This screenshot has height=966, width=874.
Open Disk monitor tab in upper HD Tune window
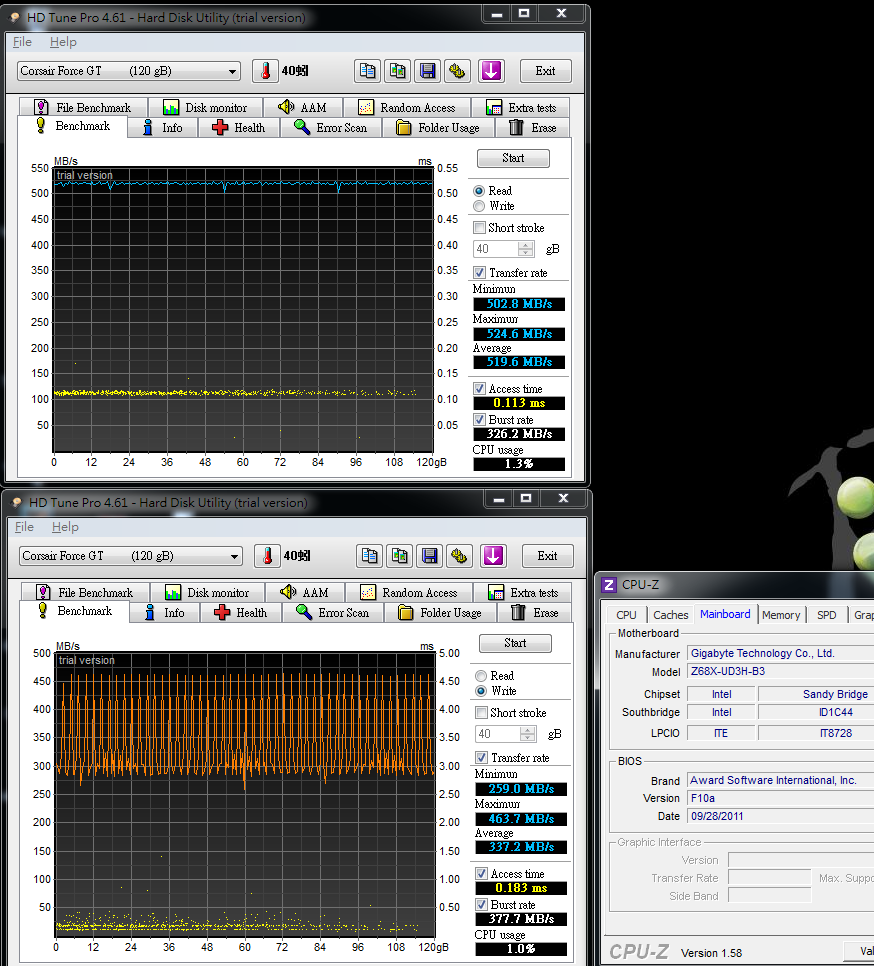(x=205, y=107)
